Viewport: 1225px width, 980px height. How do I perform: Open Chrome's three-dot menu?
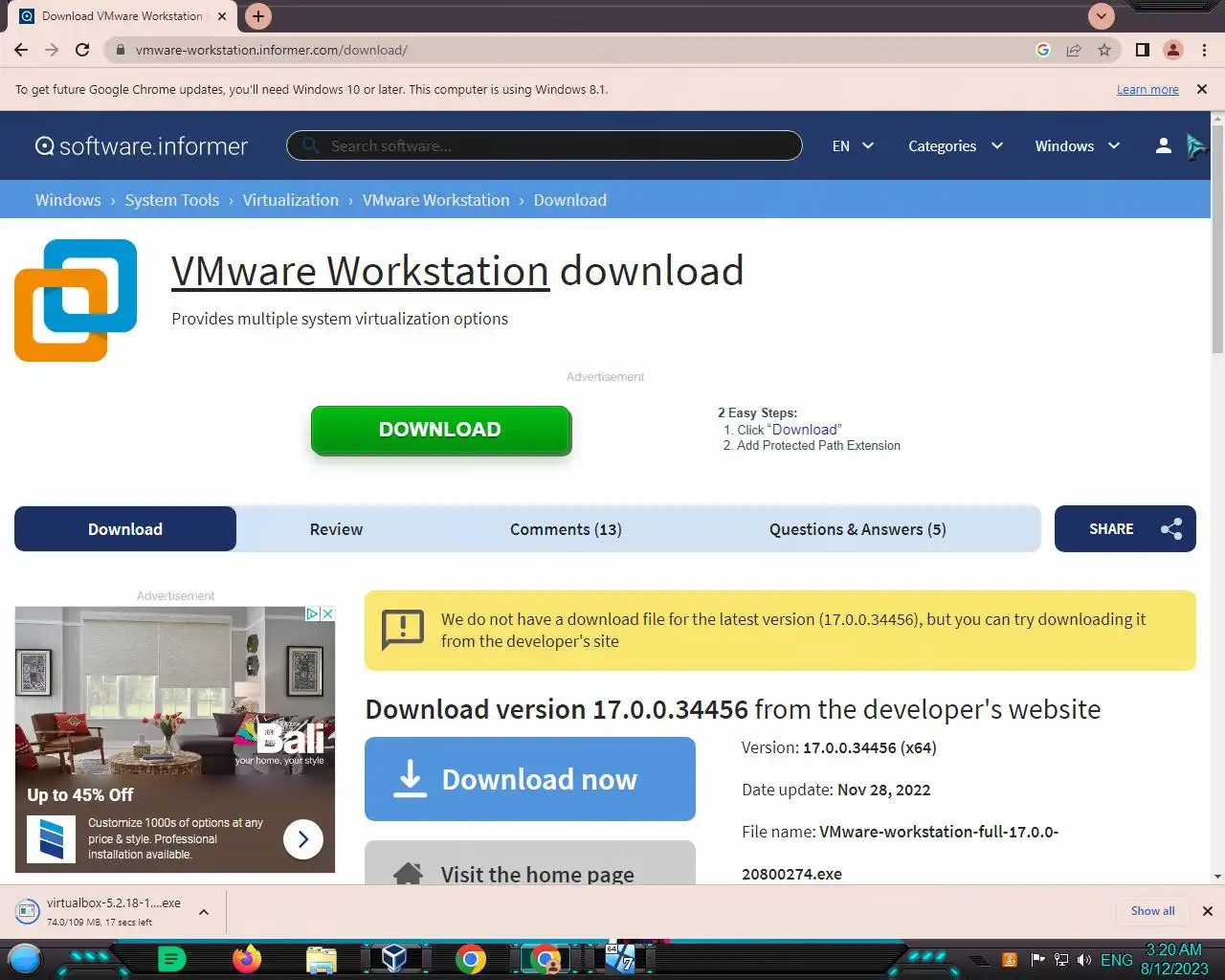(1204, 50)
